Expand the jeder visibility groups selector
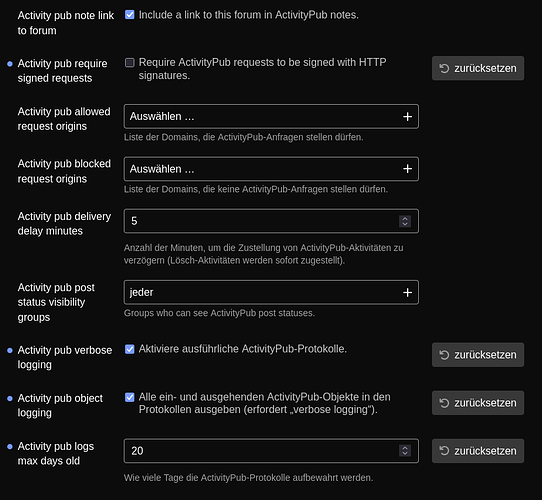Viewport: 542px width, 500px height. 271,293
